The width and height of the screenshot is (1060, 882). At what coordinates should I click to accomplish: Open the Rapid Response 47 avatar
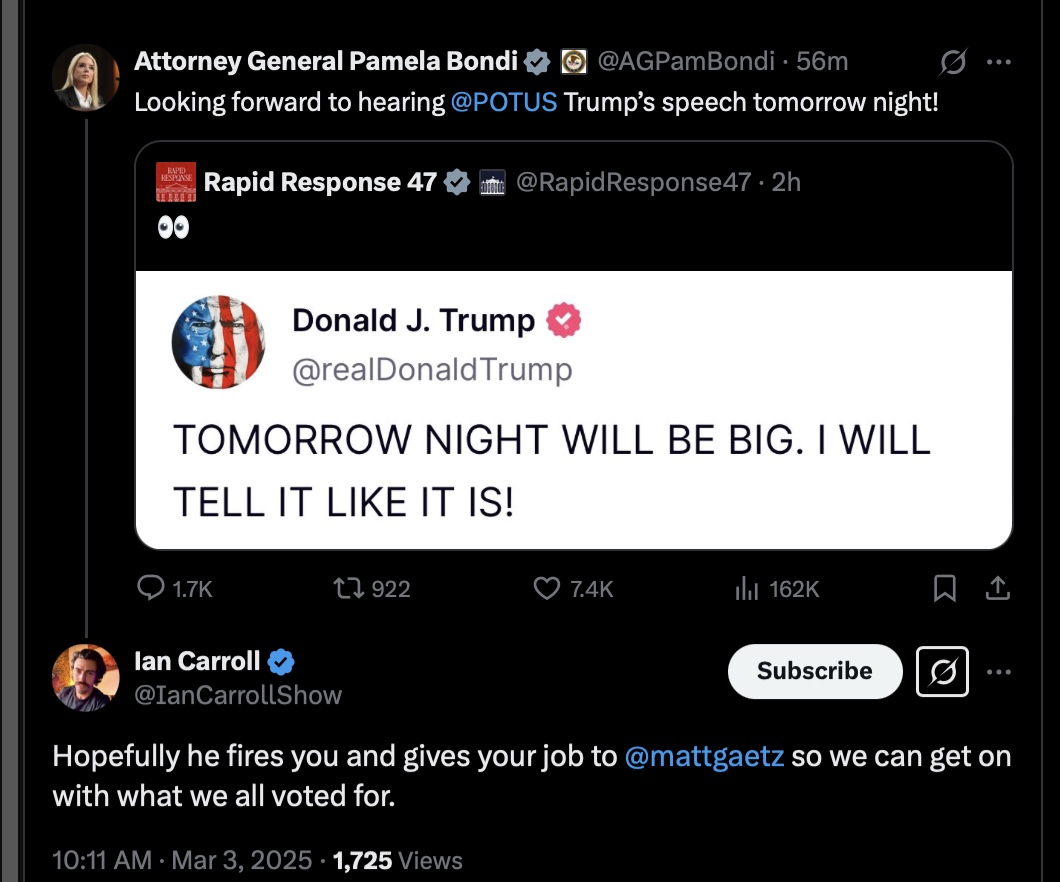[x=176, y=182]
